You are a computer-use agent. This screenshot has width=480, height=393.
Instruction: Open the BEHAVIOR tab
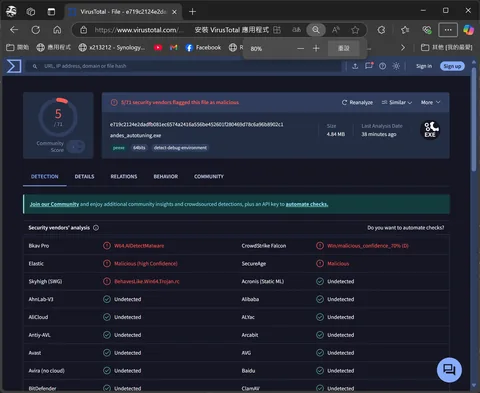(x=166, y=176)
